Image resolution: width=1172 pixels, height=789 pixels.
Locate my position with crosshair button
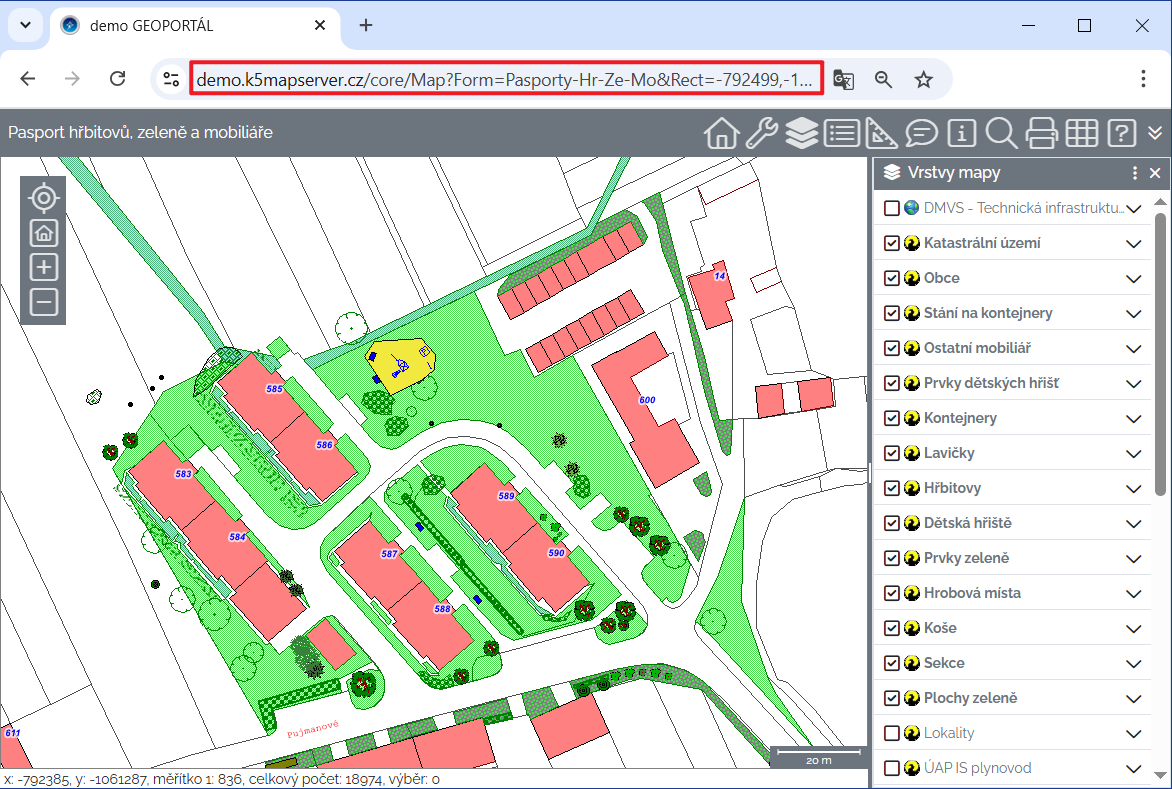(x=43, y=198)
